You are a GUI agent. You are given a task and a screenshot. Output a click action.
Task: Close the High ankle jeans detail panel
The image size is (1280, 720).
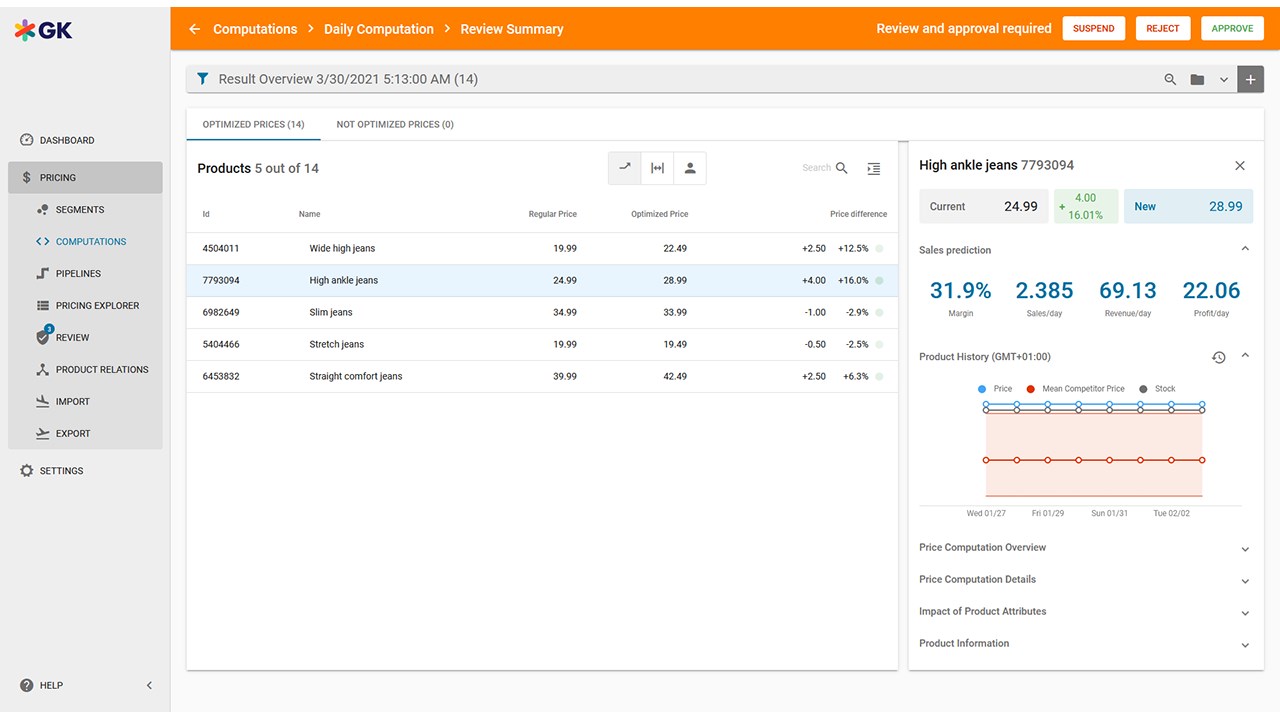click(1240, 166)
